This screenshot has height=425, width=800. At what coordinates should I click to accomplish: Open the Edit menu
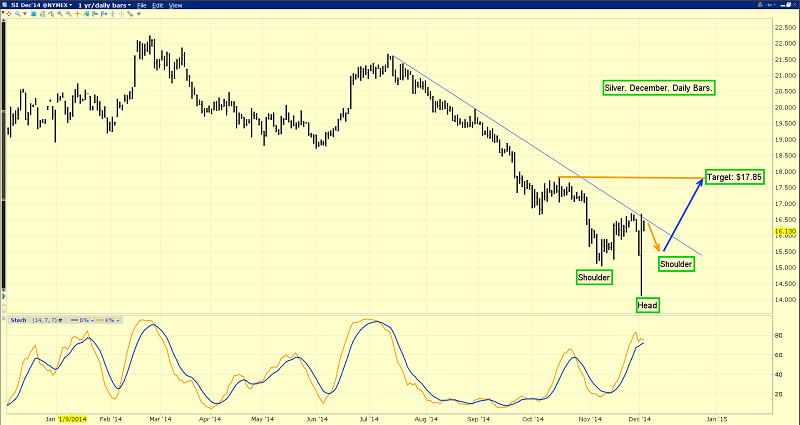[x=158, y=5]
